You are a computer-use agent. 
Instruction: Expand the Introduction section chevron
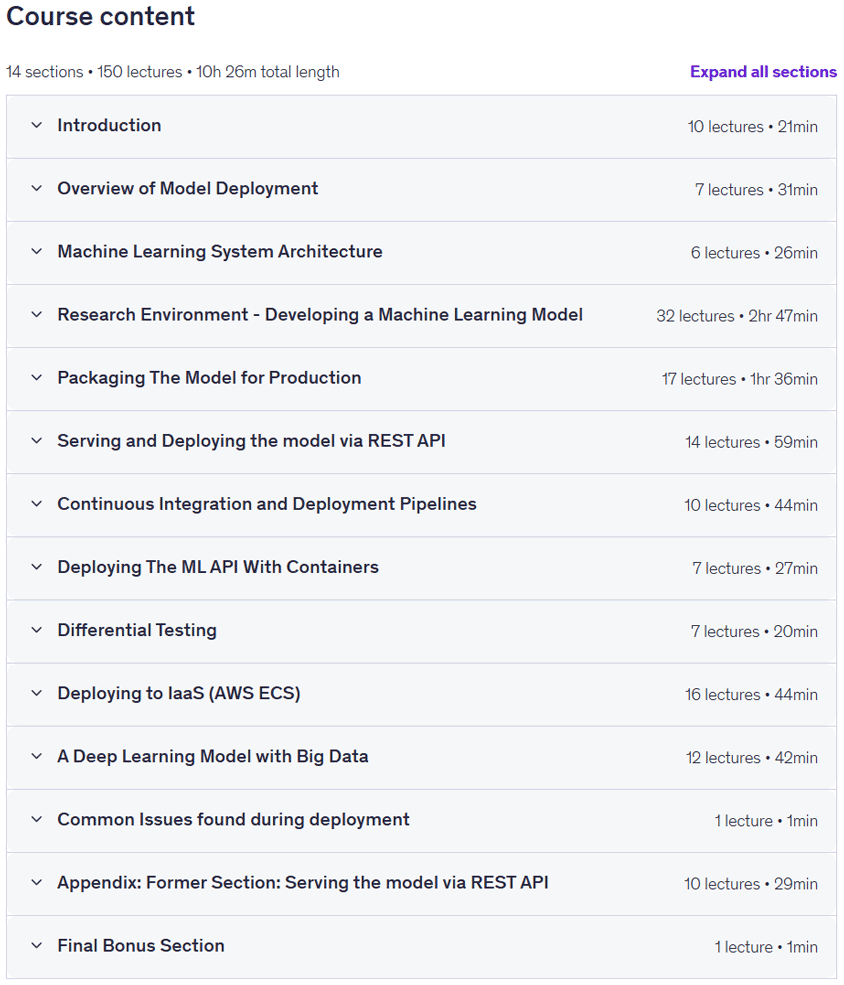click(37, 126)
